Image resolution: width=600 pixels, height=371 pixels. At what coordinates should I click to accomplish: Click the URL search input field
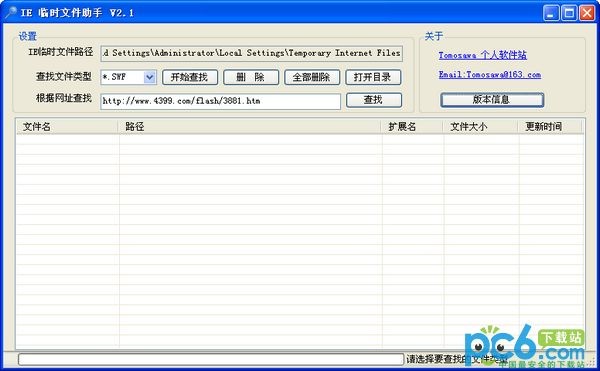[220, 101]
